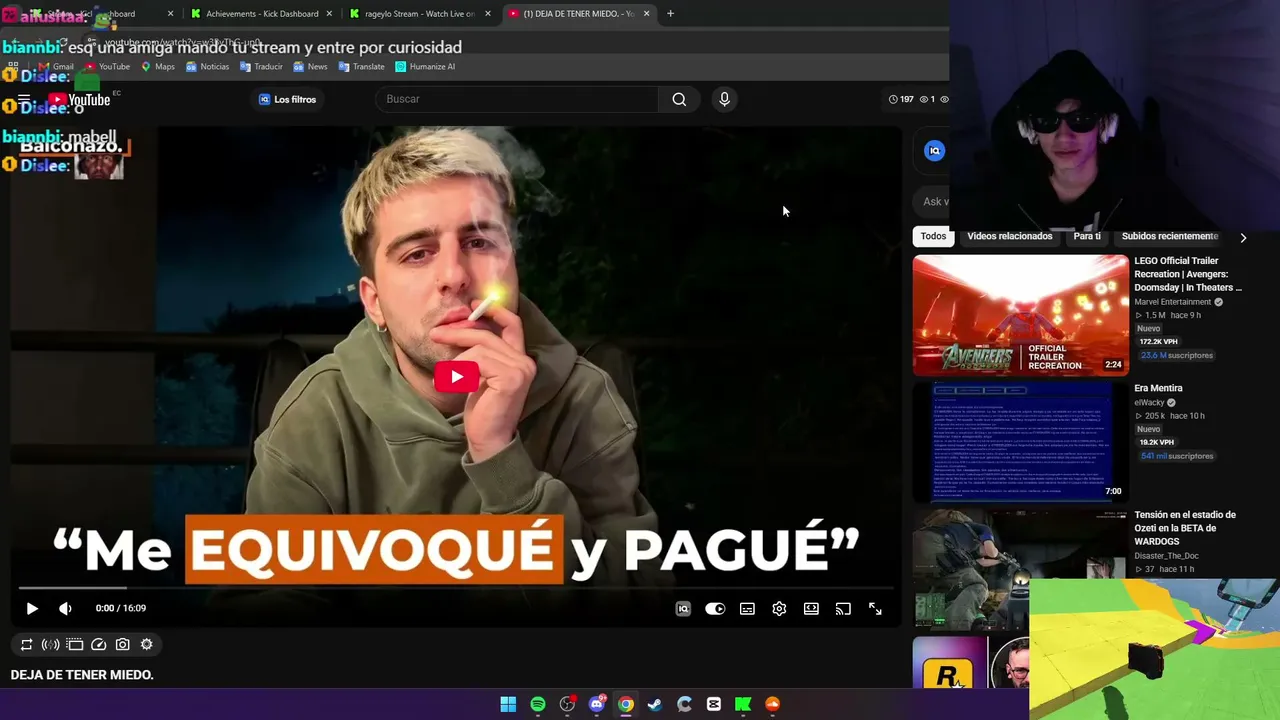Open the Humanize AI bookmark
Screen dimensions: 1280x720
tap(425, 67)
